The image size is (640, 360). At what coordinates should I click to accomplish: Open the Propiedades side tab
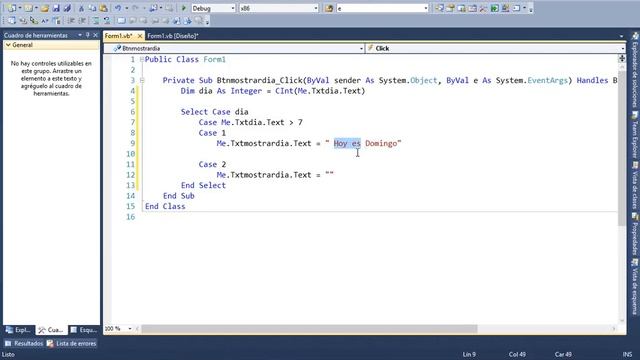click(635, 234)
